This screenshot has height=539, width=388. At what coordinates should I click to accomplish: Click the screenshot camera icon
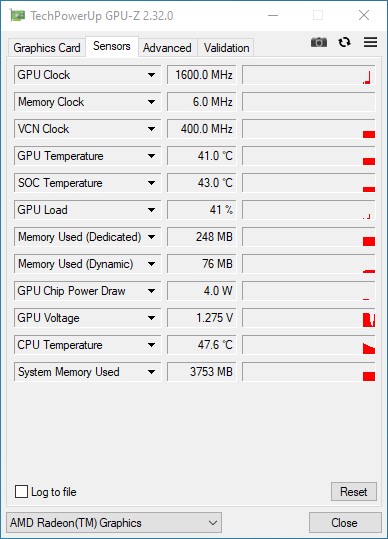[319, 42]
